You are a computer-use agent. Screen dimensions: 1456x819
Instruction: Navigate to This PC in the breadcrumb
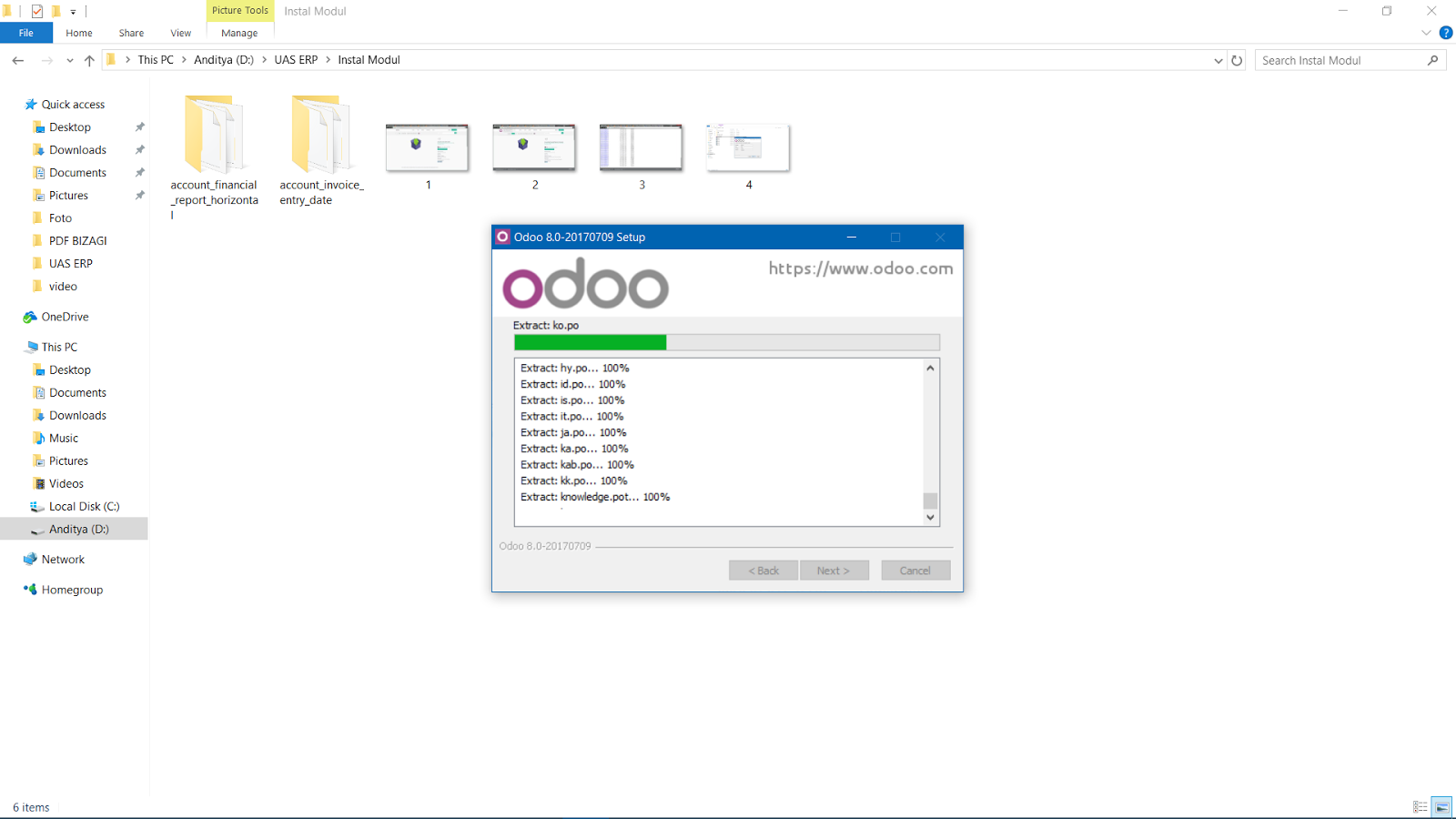coord(156,60)
